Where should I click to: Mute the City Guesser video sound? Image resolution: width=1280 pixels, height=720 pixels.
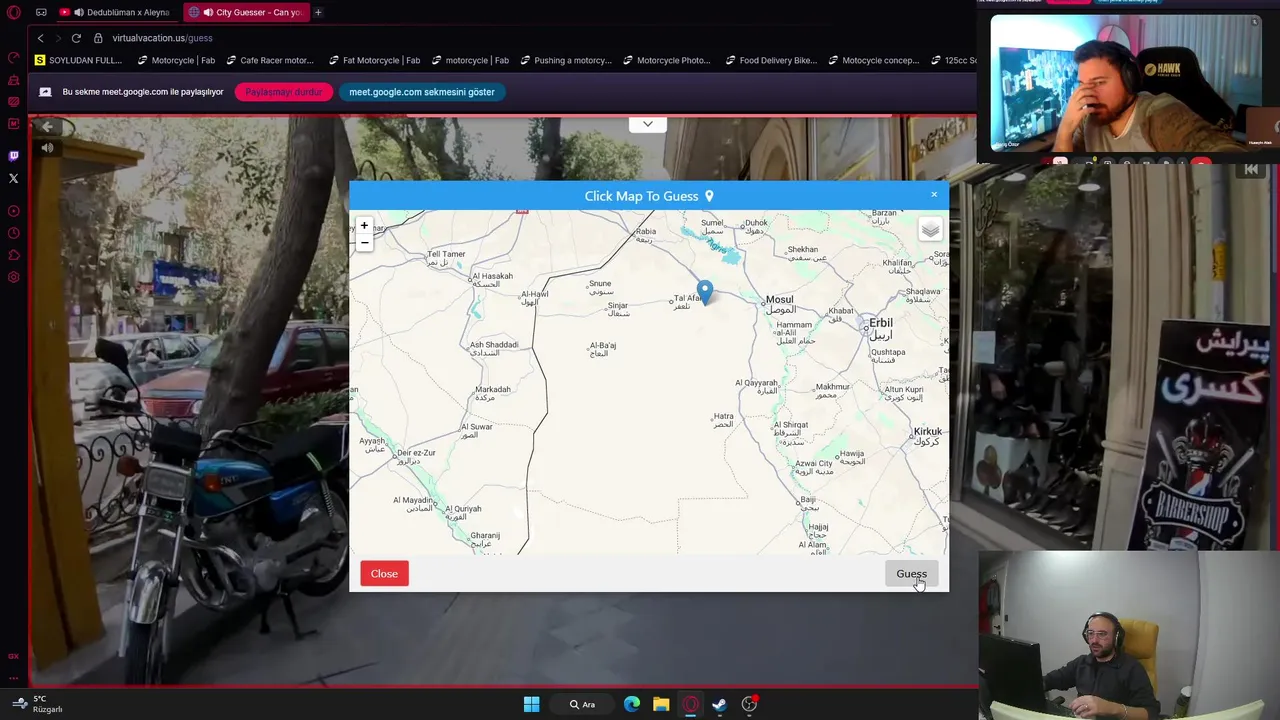click(x=47, y=148)
